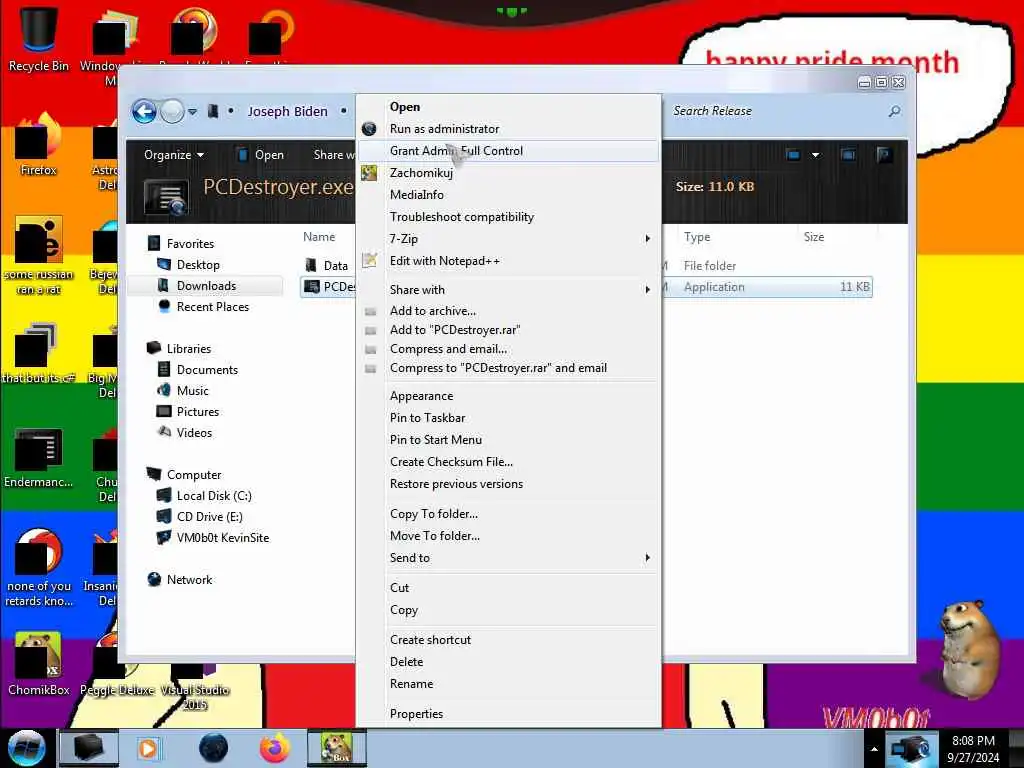Image resolution: width=1024 pixels, height=768 pixels.
Task: Choose Copy To folder... entry
Action: (509, 514)
